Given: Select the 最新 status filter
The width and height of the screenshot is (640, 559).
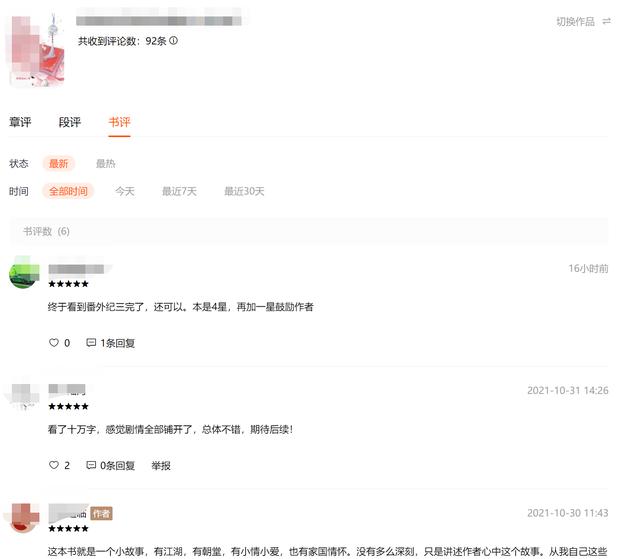Looking at the screenshot, I should tap(58, 164).
